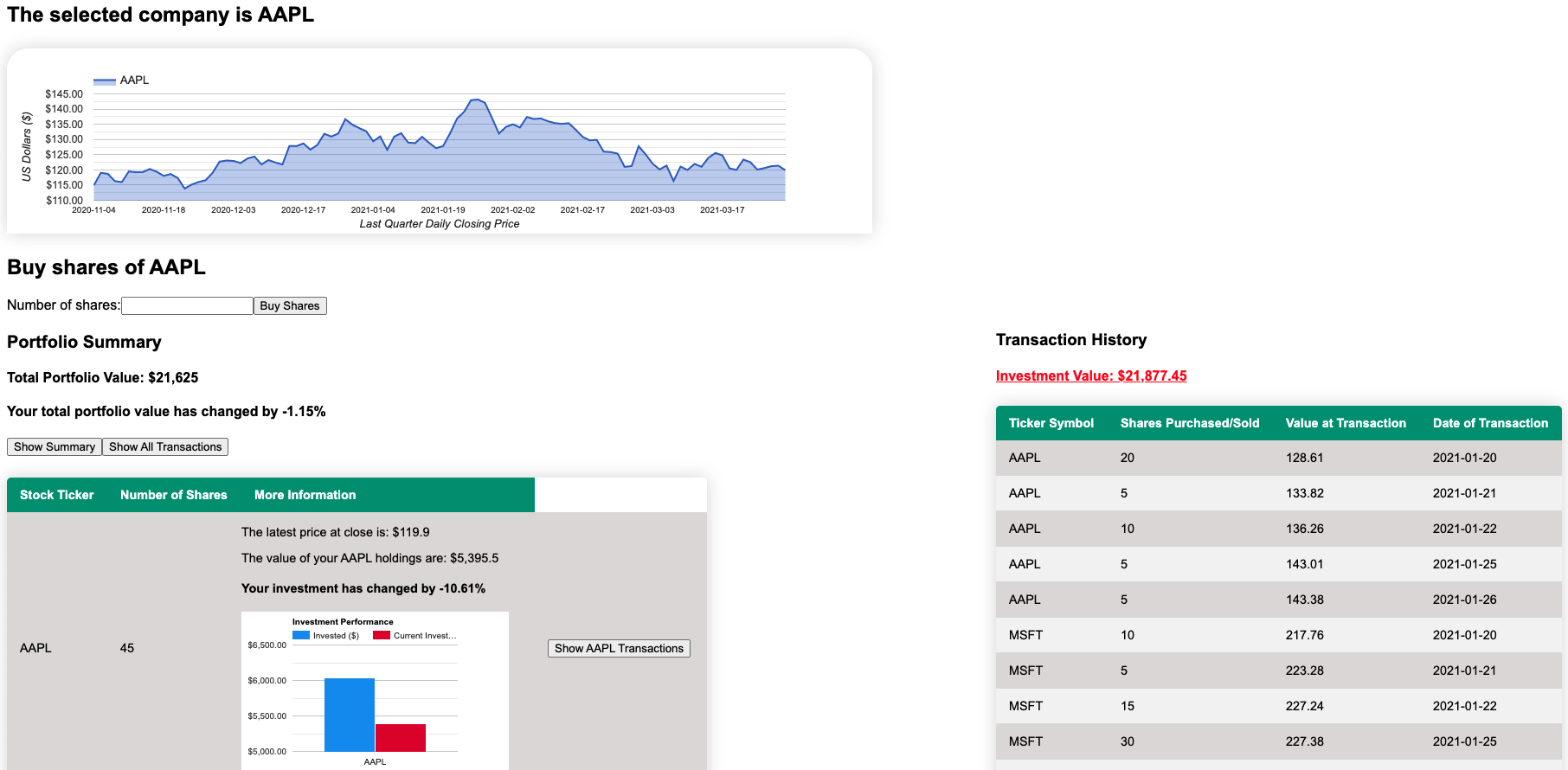Click the MSFT transaction value 227.38

click(x=1305, y=741)
